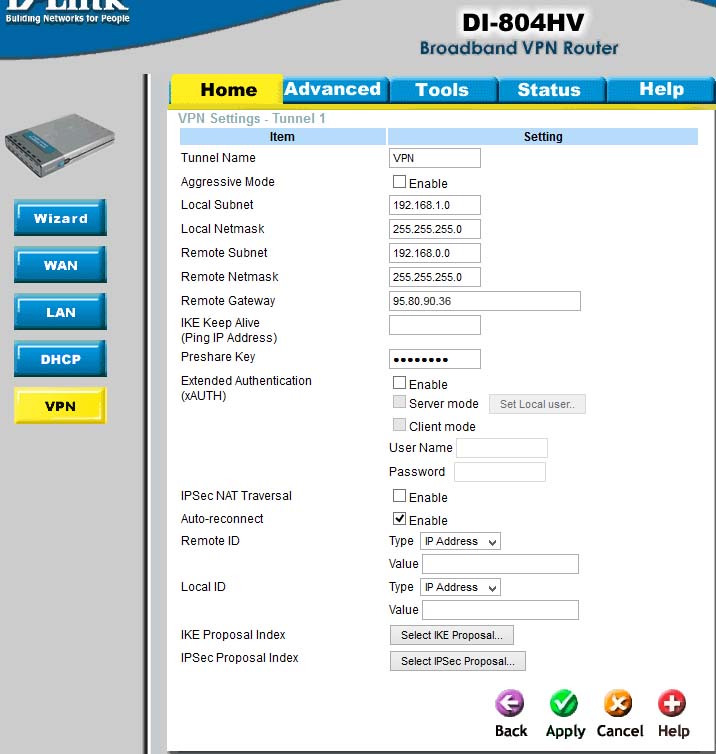Click the router device image
The width and height of the screenshot is (716, 754).
point(60,146)
